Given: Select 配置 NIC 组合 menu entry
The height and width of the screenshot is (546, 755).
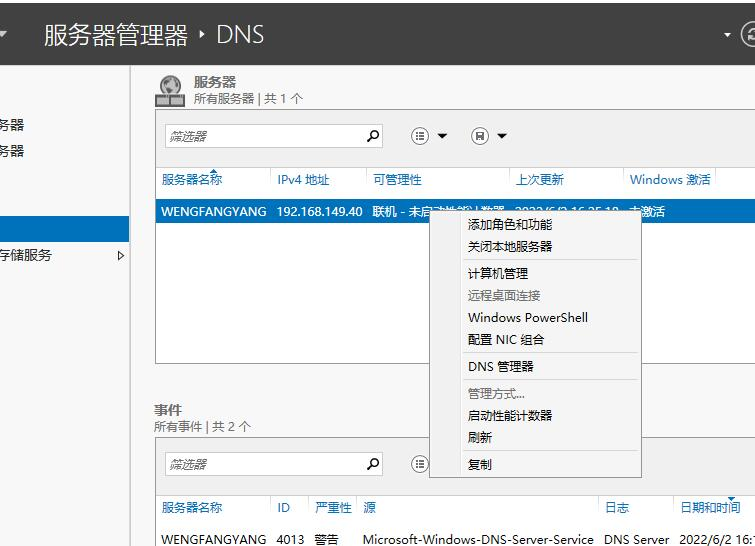Looking at the screenshot, I should pos(506,340).
